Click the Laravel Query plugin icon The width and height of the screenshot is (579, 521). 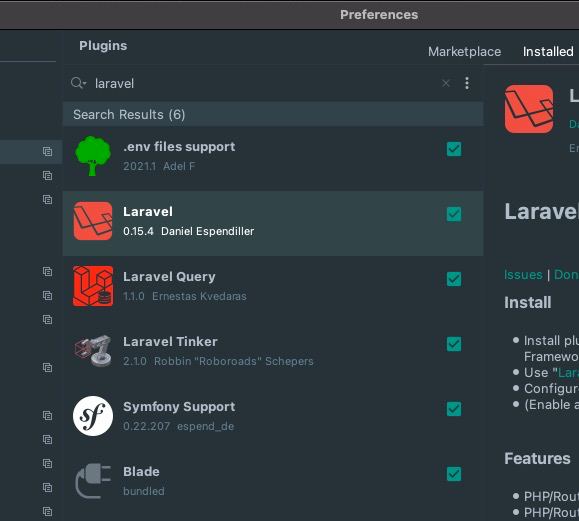(x=93, y=286)
